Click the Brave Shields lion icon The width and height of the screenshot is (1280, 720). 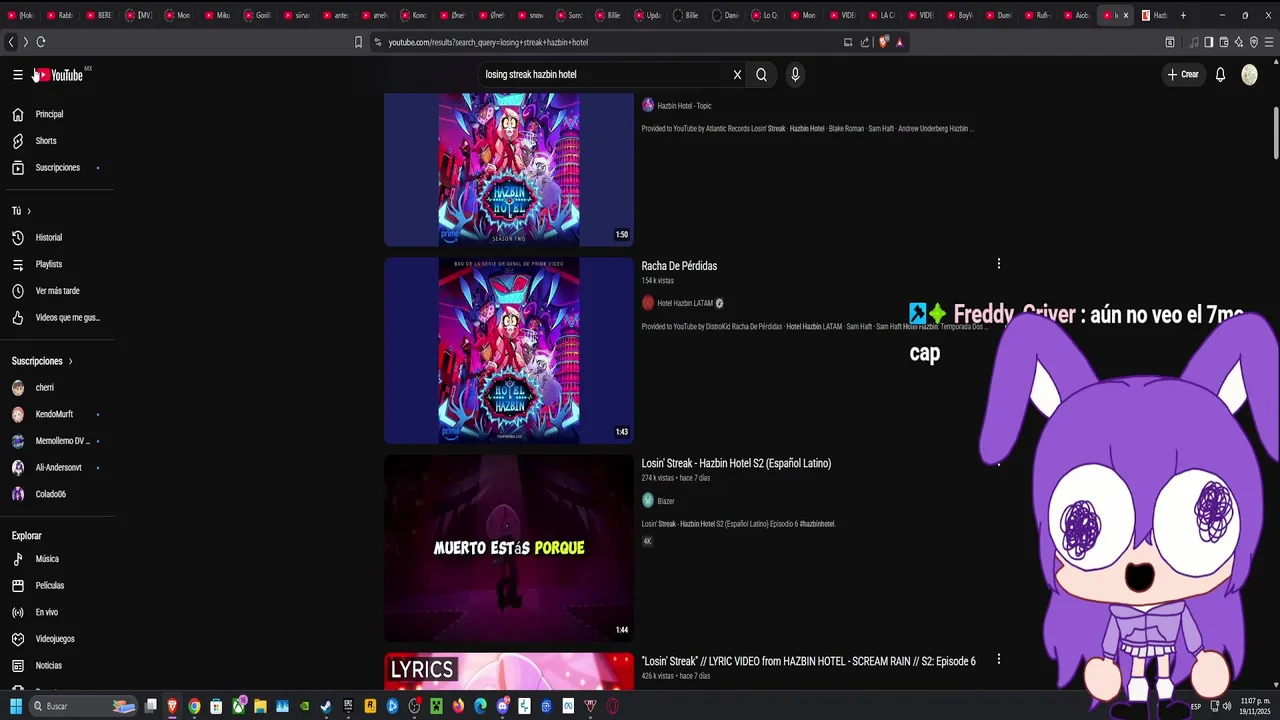coord(883,42)
